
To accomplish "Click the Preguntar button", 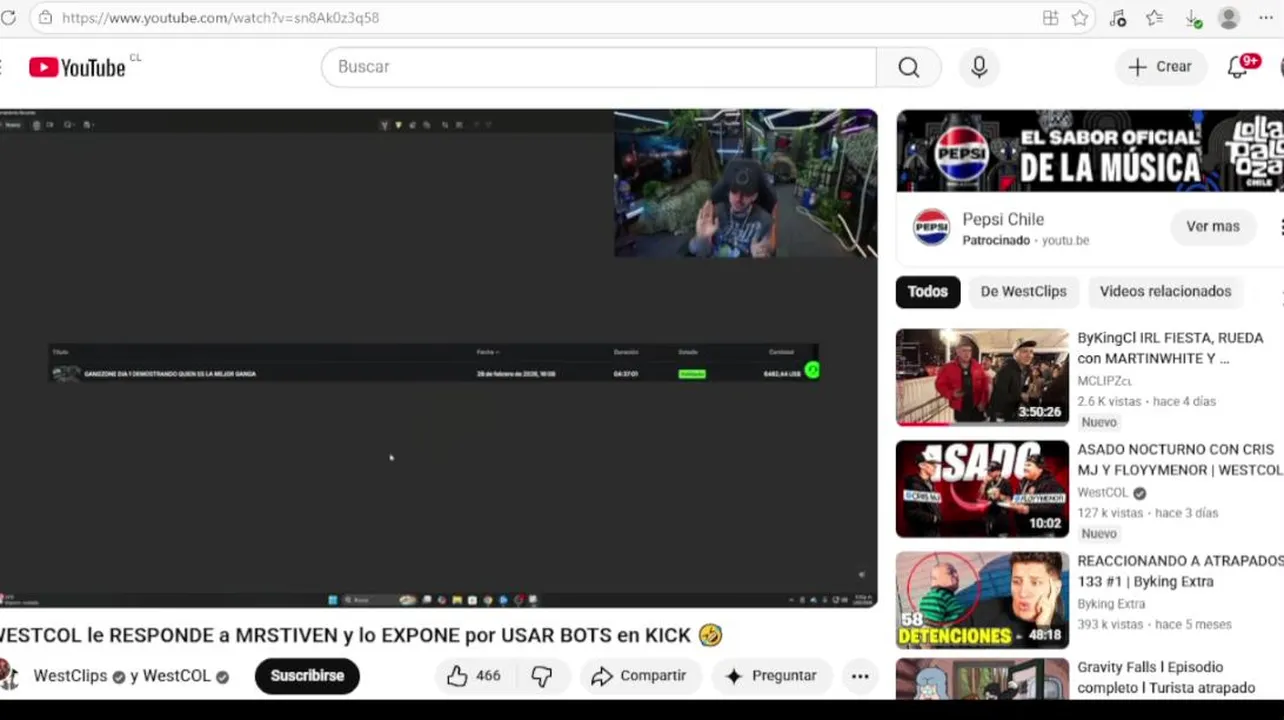I will pyautogui.click(x=771, y=676).
